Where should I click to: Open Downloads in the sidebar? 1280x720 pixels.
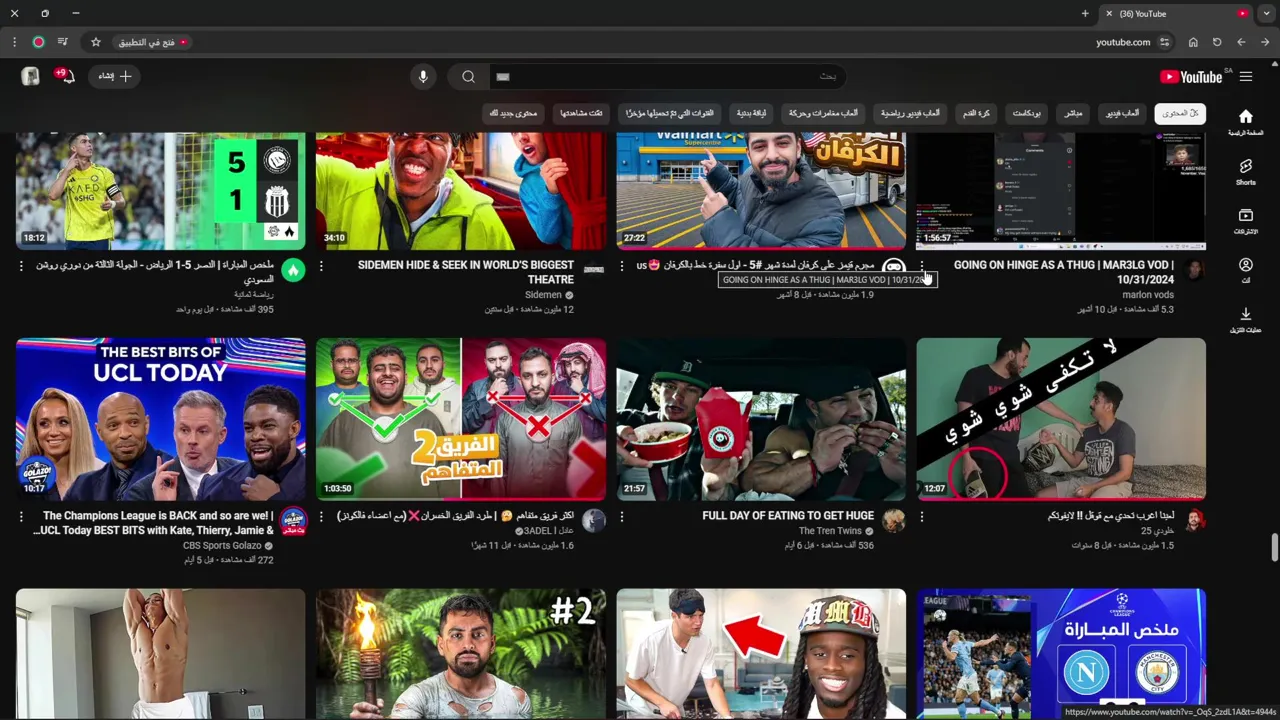1245,319
